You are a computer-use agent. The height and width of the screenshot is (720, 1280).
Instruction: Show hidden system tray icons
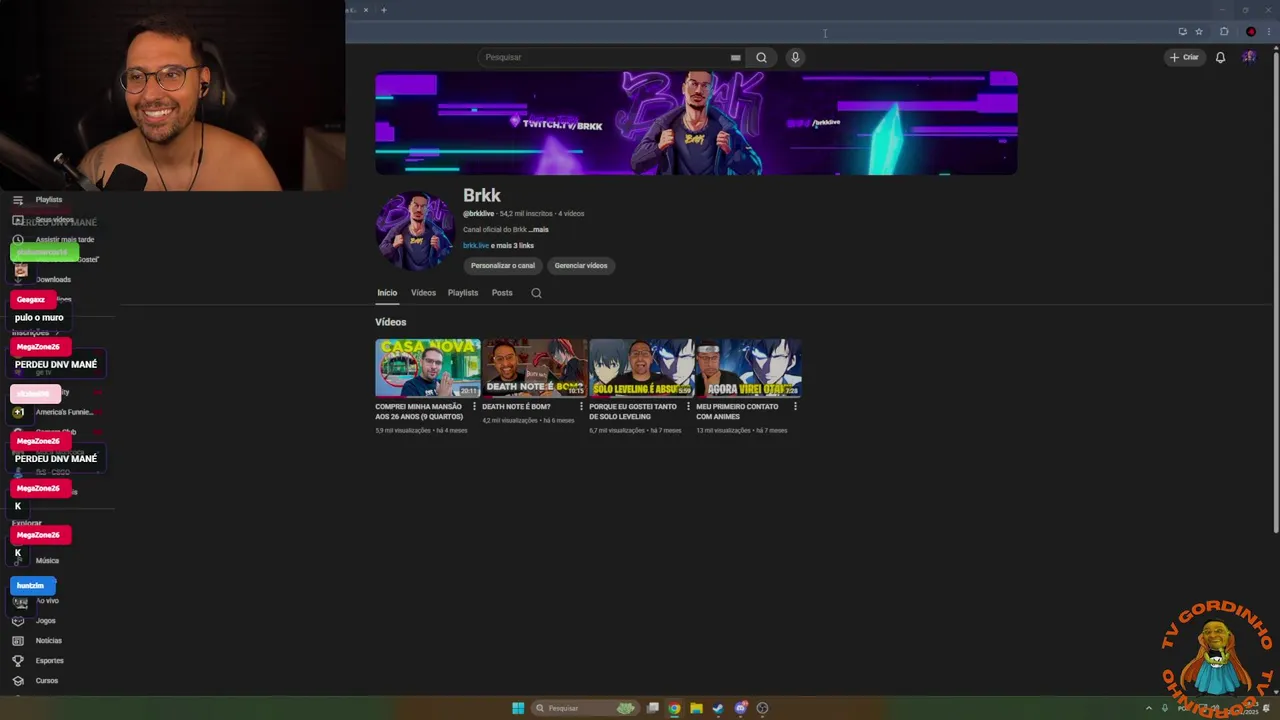point(1148,708)
